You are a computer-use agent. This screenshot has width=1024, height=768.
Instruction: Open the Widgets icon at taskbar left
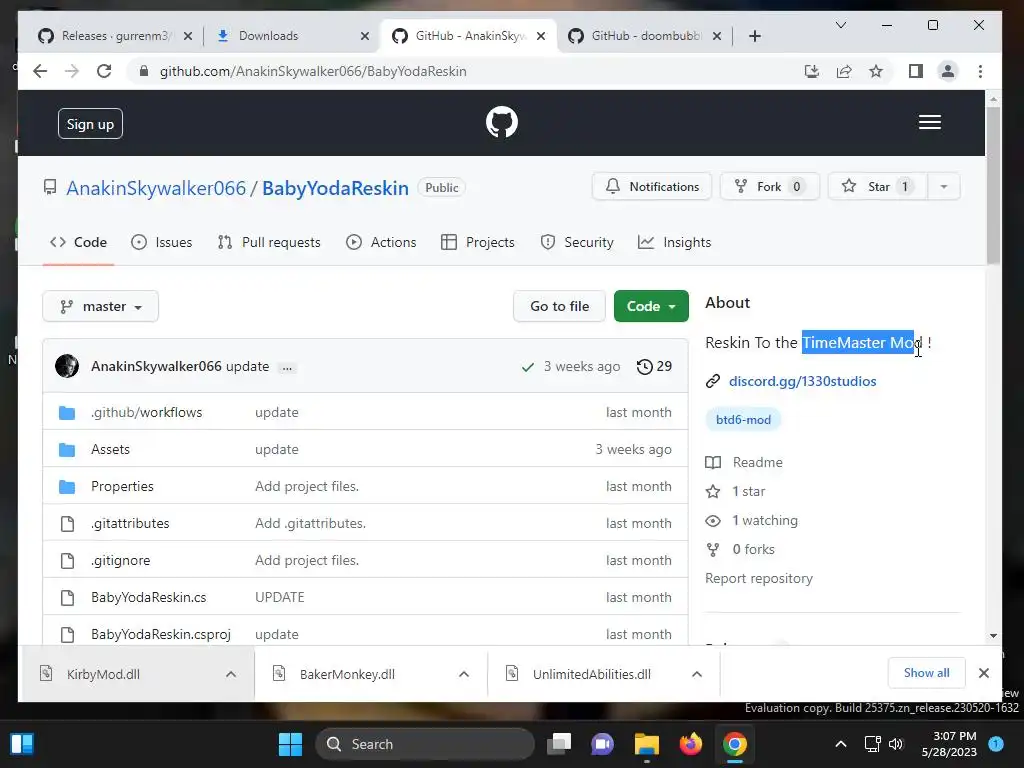coord(22,744)
